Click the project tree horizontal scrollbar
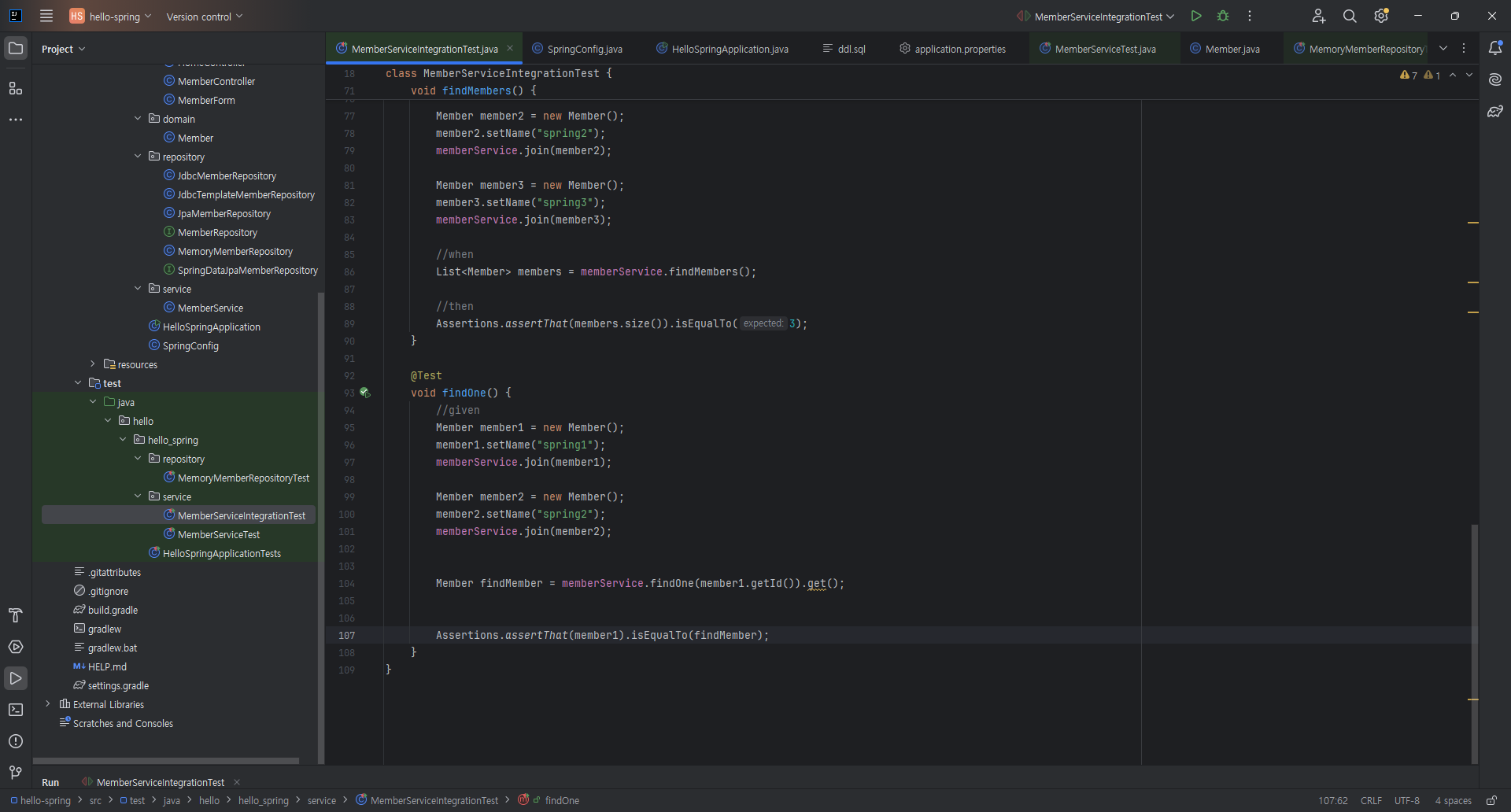 pos(166,761)
